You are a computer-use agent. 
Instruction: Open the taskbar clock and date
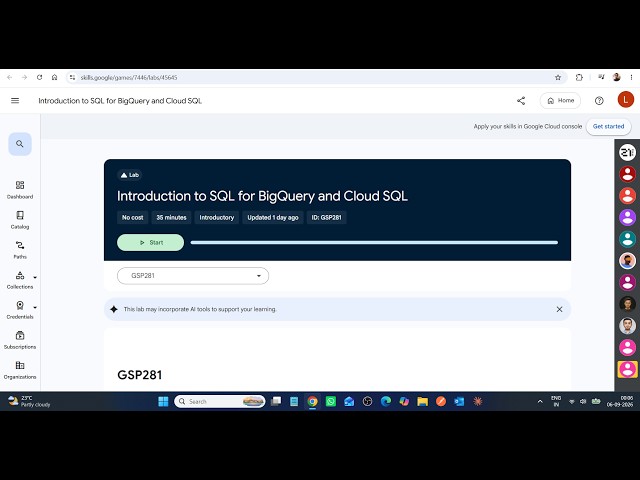(620, 402)
